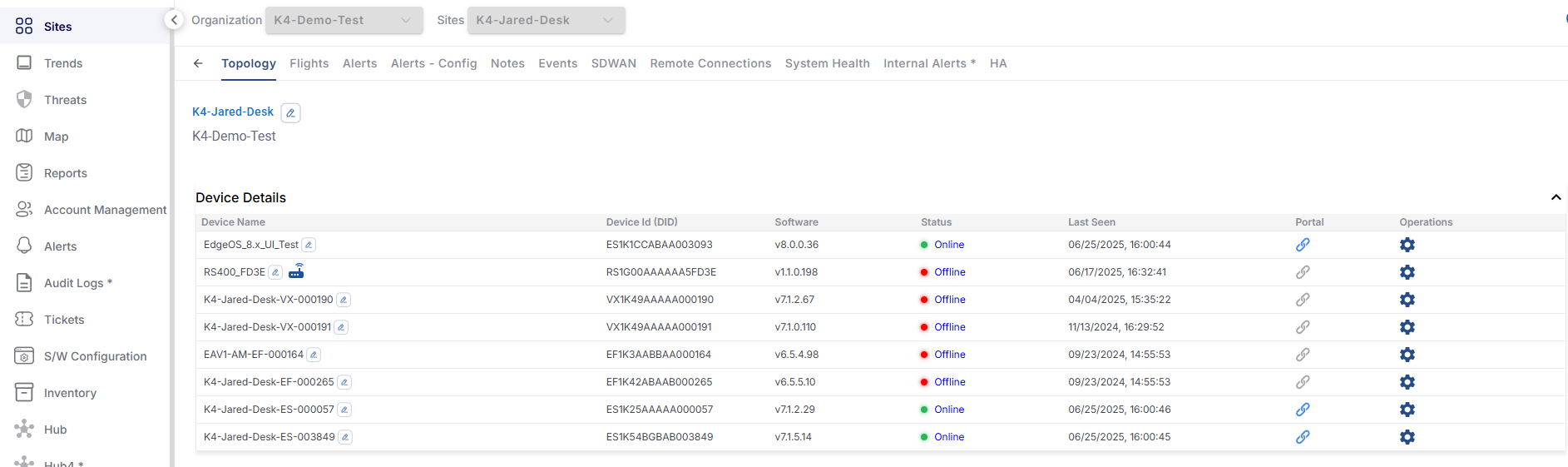
Task: Collapse the left sidebar with chevron button
Action: coord(174,20)
